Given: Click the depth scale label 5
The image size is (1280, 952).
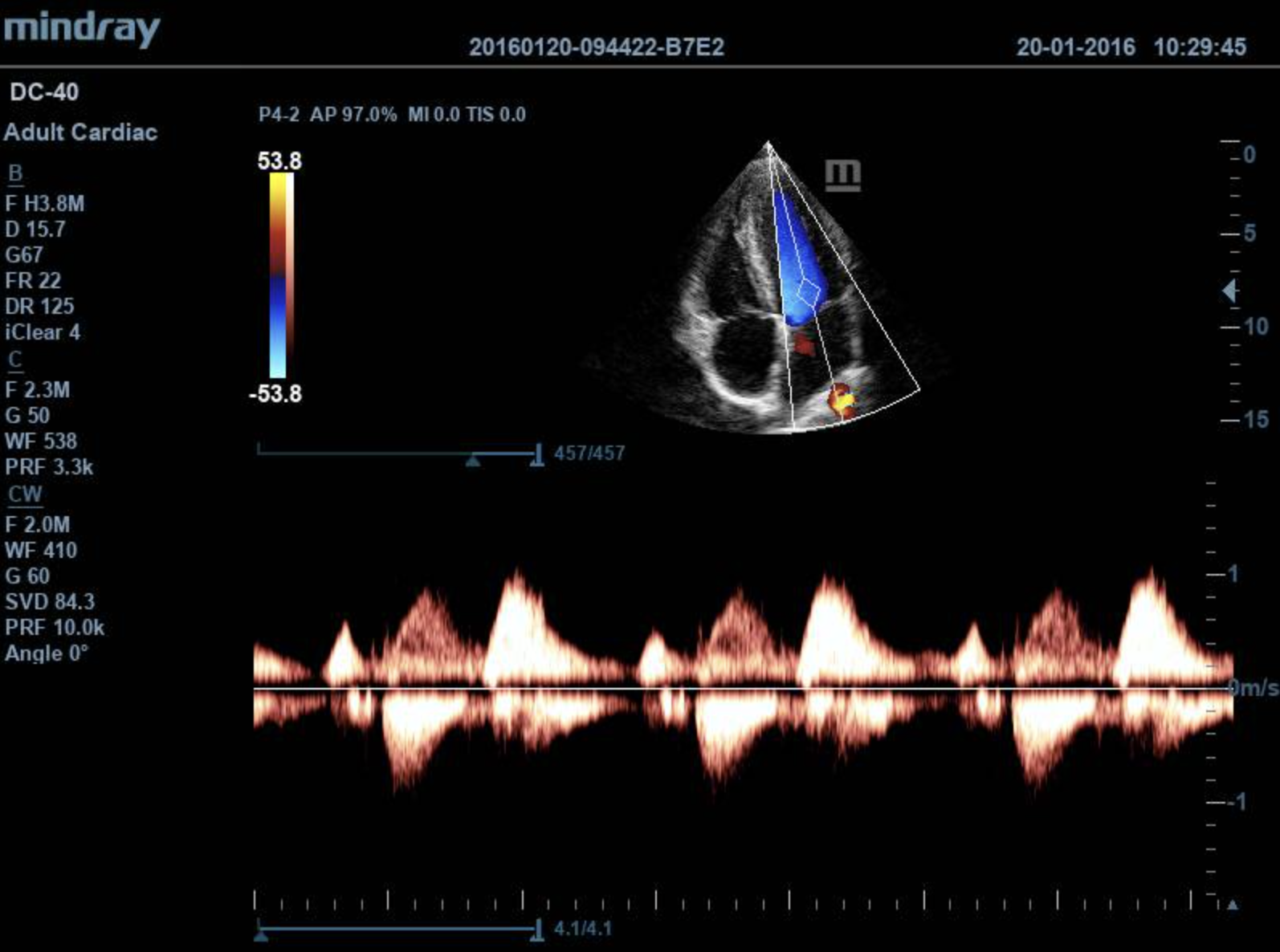Looking at the screenshot, I should tap(1249, 234).
